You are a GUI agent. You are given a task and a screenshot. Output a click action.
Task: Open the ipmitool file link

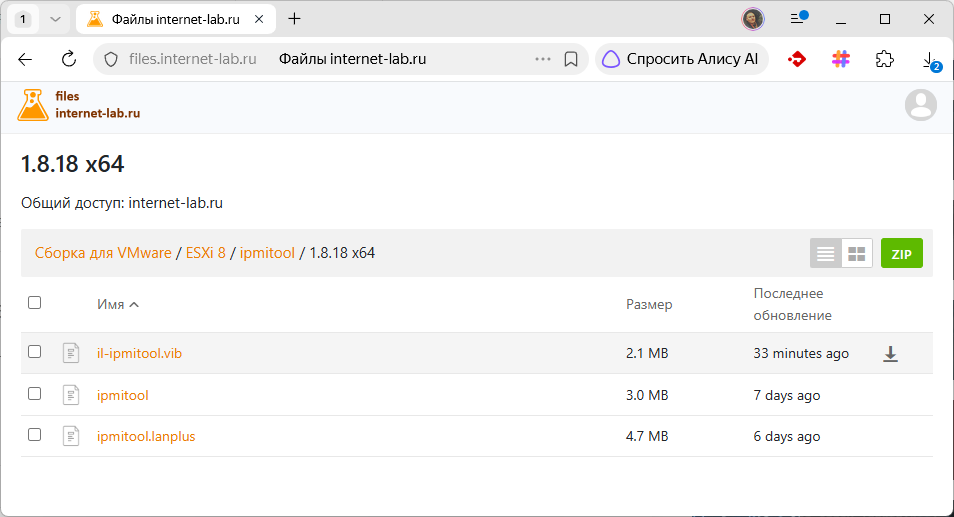tap(122, 395)
